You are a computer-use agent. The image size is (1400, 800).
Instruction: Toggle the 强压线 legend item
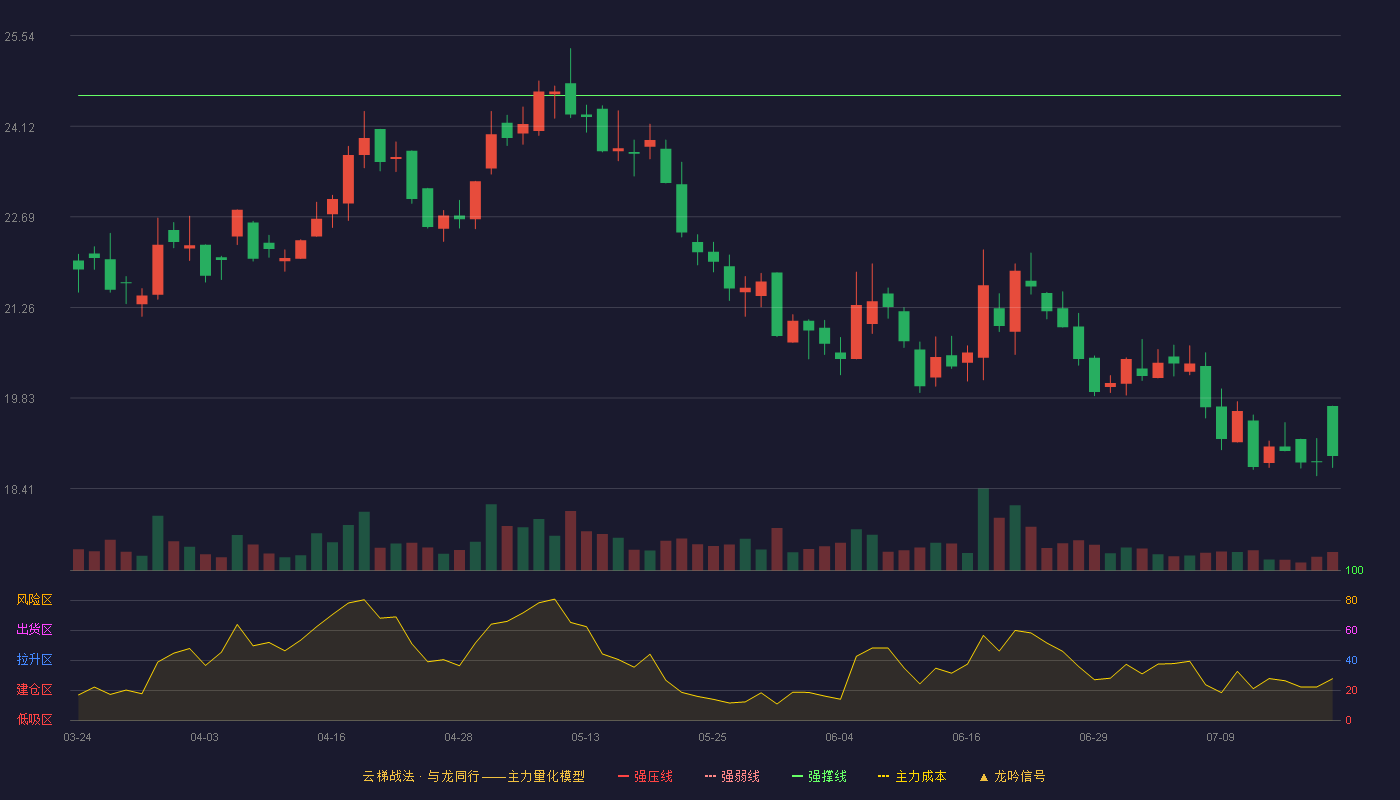point(645,776)
